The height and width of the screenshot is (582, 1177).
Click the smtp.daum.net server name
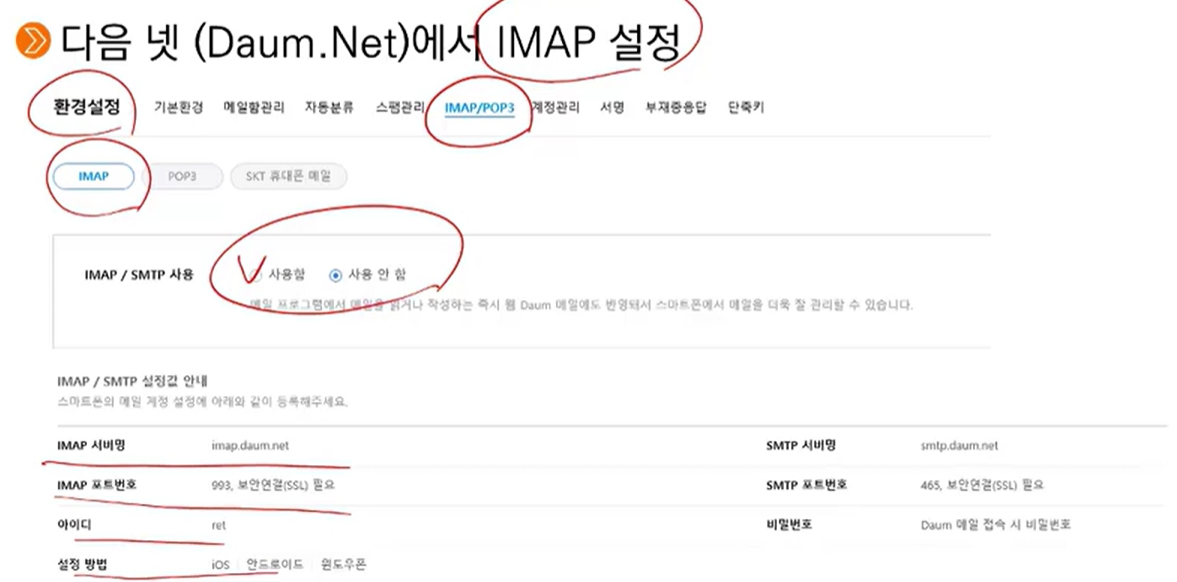959,445
